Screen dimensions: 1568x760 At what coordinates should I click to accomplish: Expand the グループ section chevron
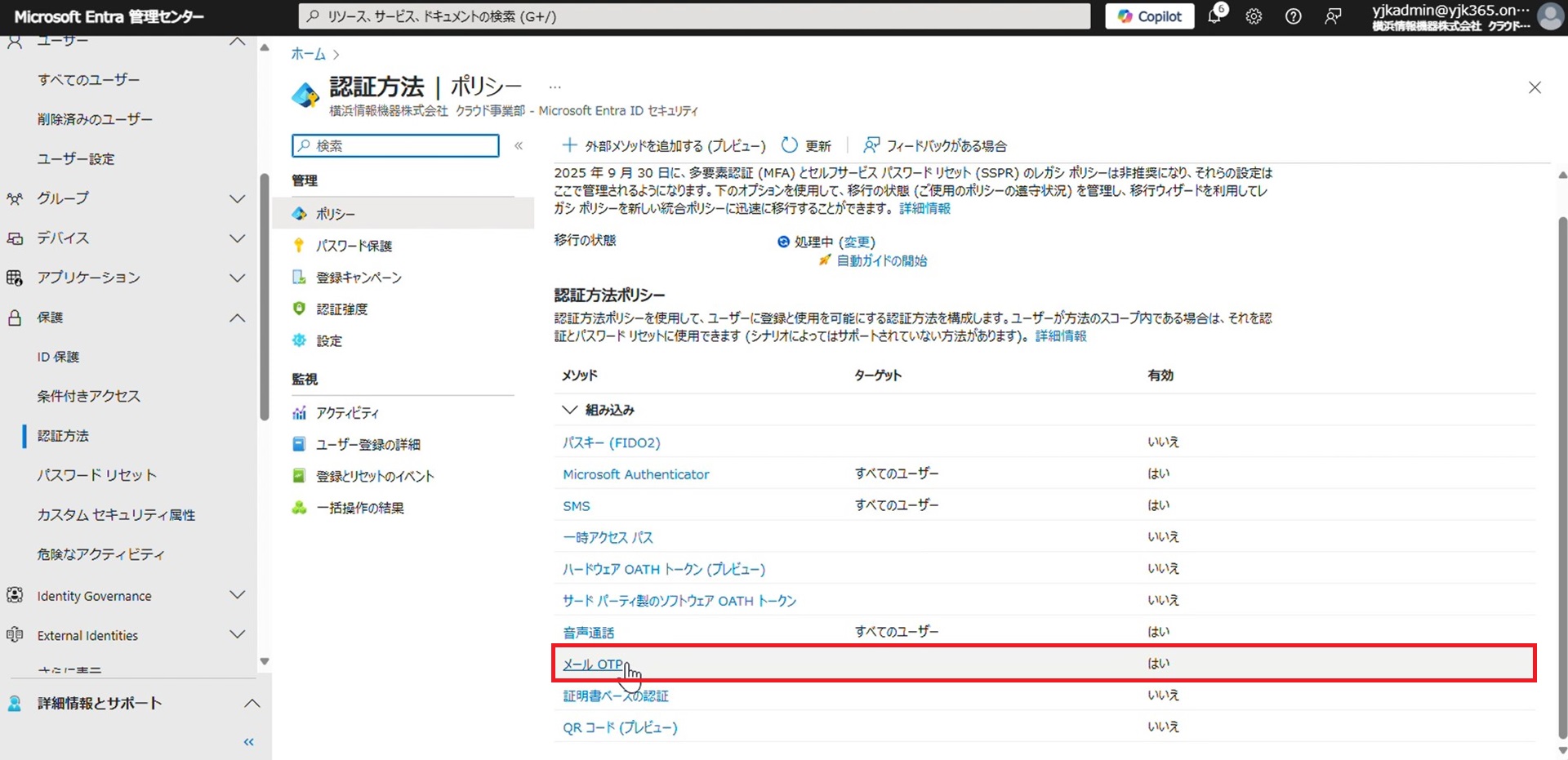coord(237,198)
